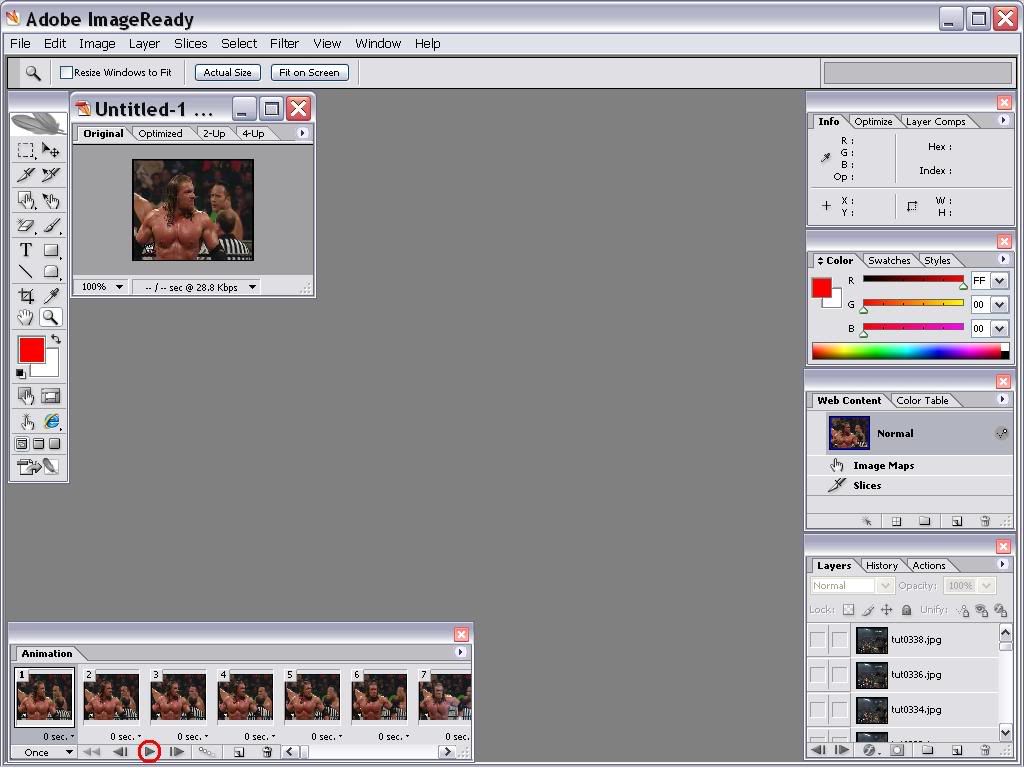Select the Eraser tool
This screenshot has width=1024, height=768.
(26, 226)
